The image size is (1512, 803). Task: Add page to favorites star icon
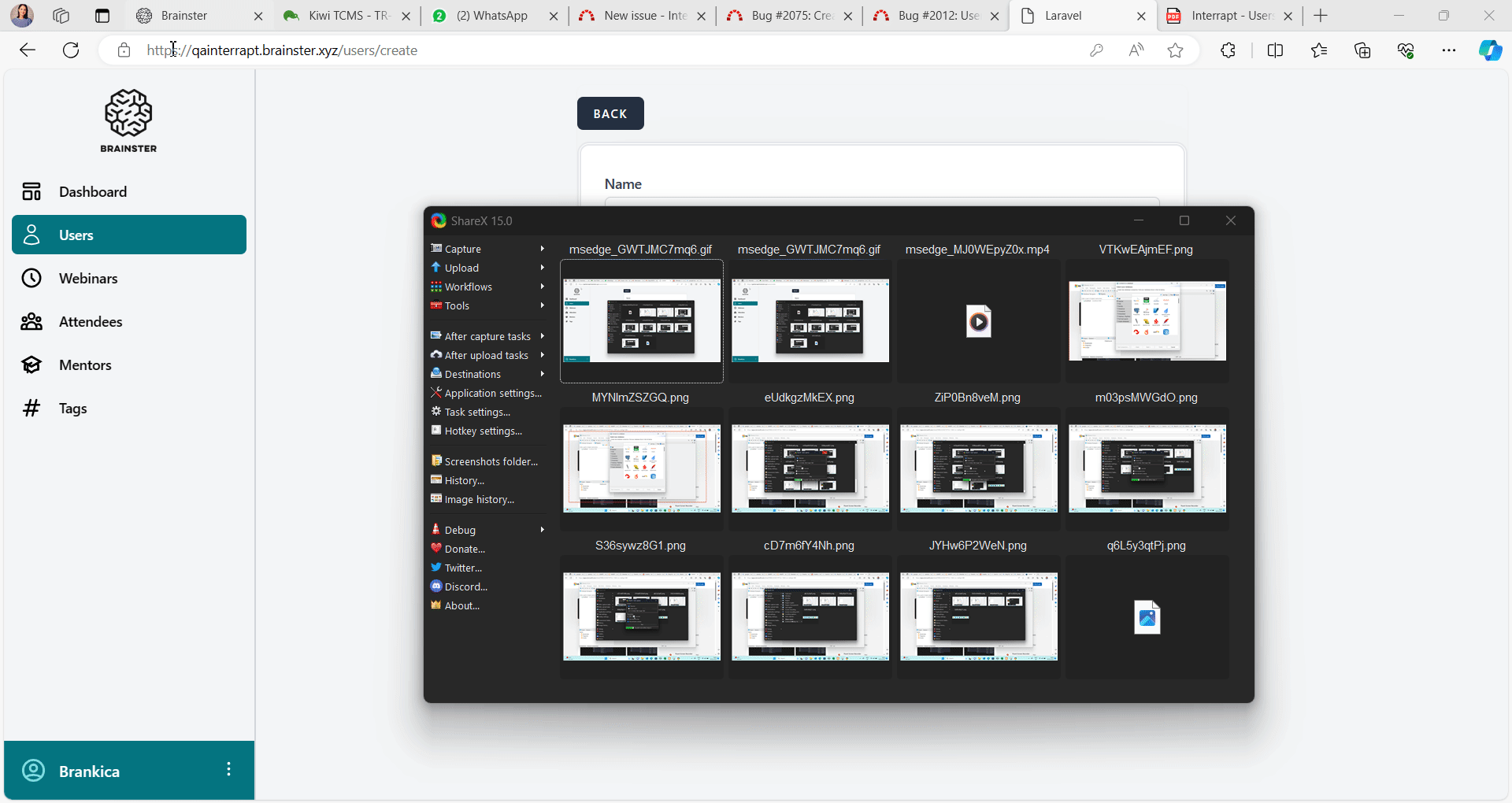(x=1176, y=50)
